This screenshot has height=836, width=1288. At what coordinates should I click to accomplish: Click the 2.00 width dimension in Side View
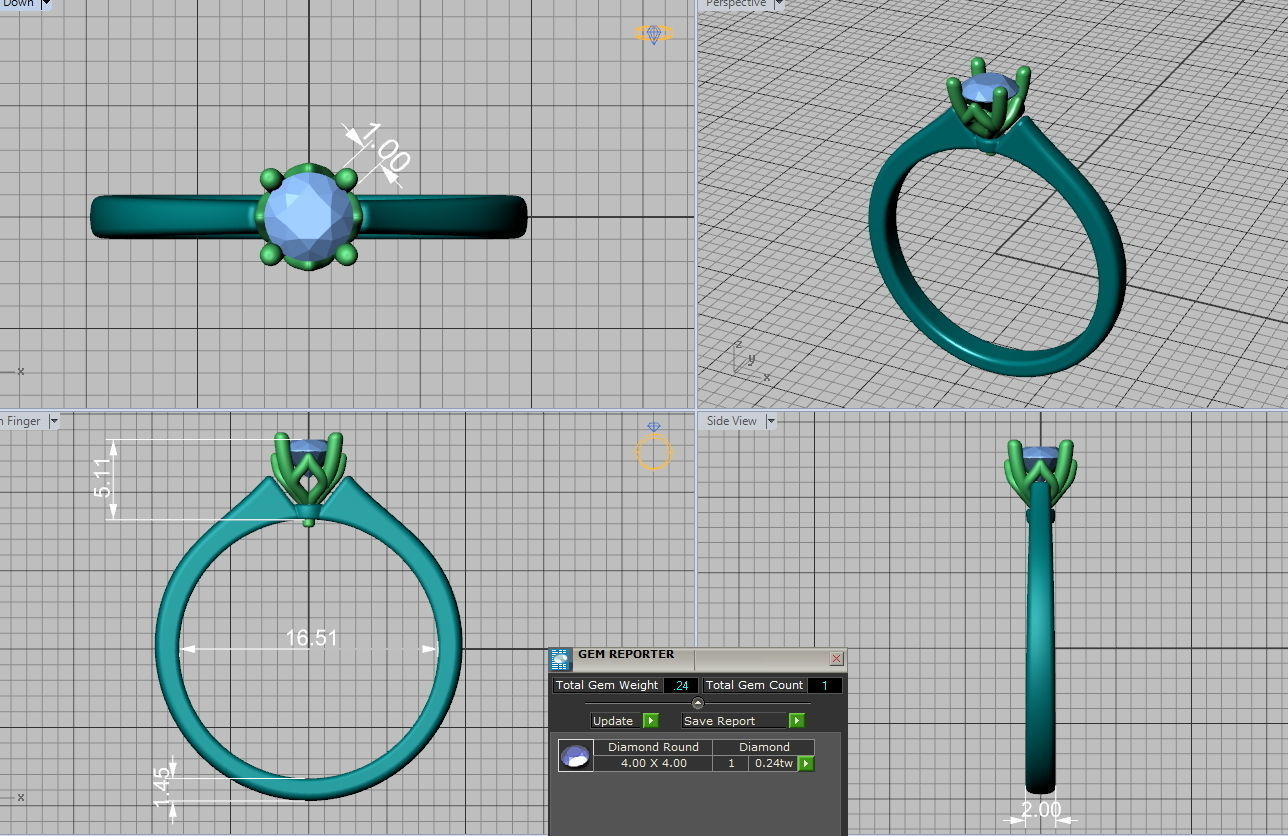[1041, 809]
